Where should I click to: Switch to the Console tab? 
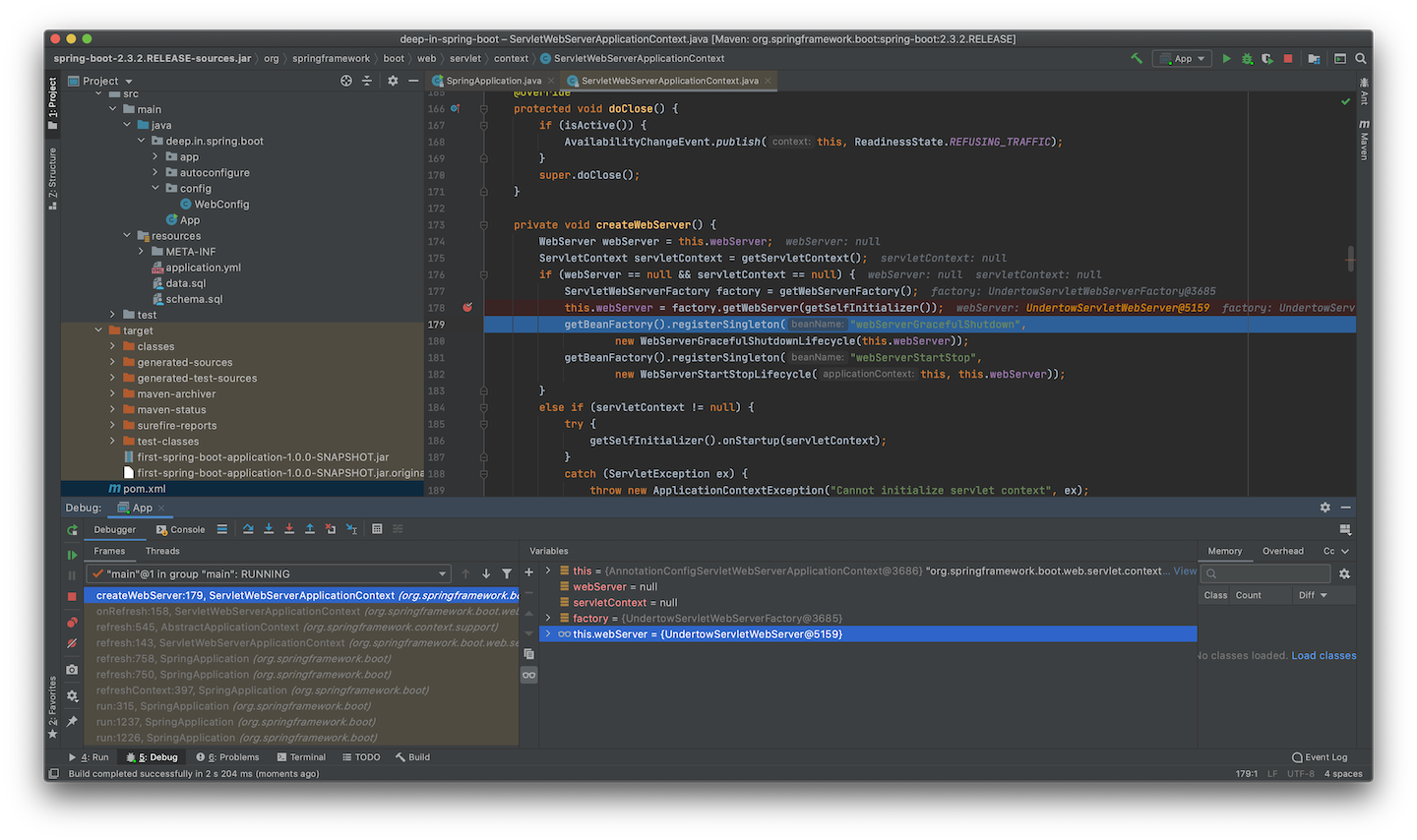pos(181,529)
